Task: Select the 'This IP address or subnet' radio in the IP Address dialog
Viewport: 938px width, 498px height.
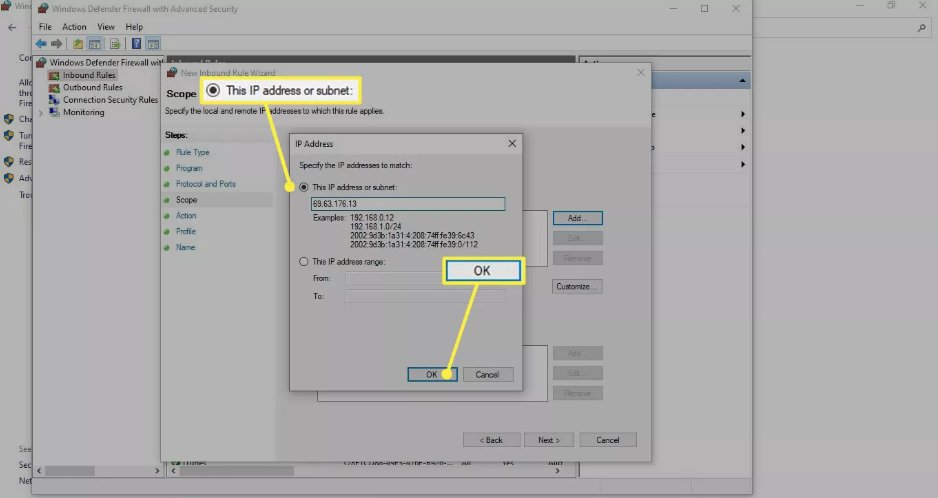Action: [x=304, y=187]
